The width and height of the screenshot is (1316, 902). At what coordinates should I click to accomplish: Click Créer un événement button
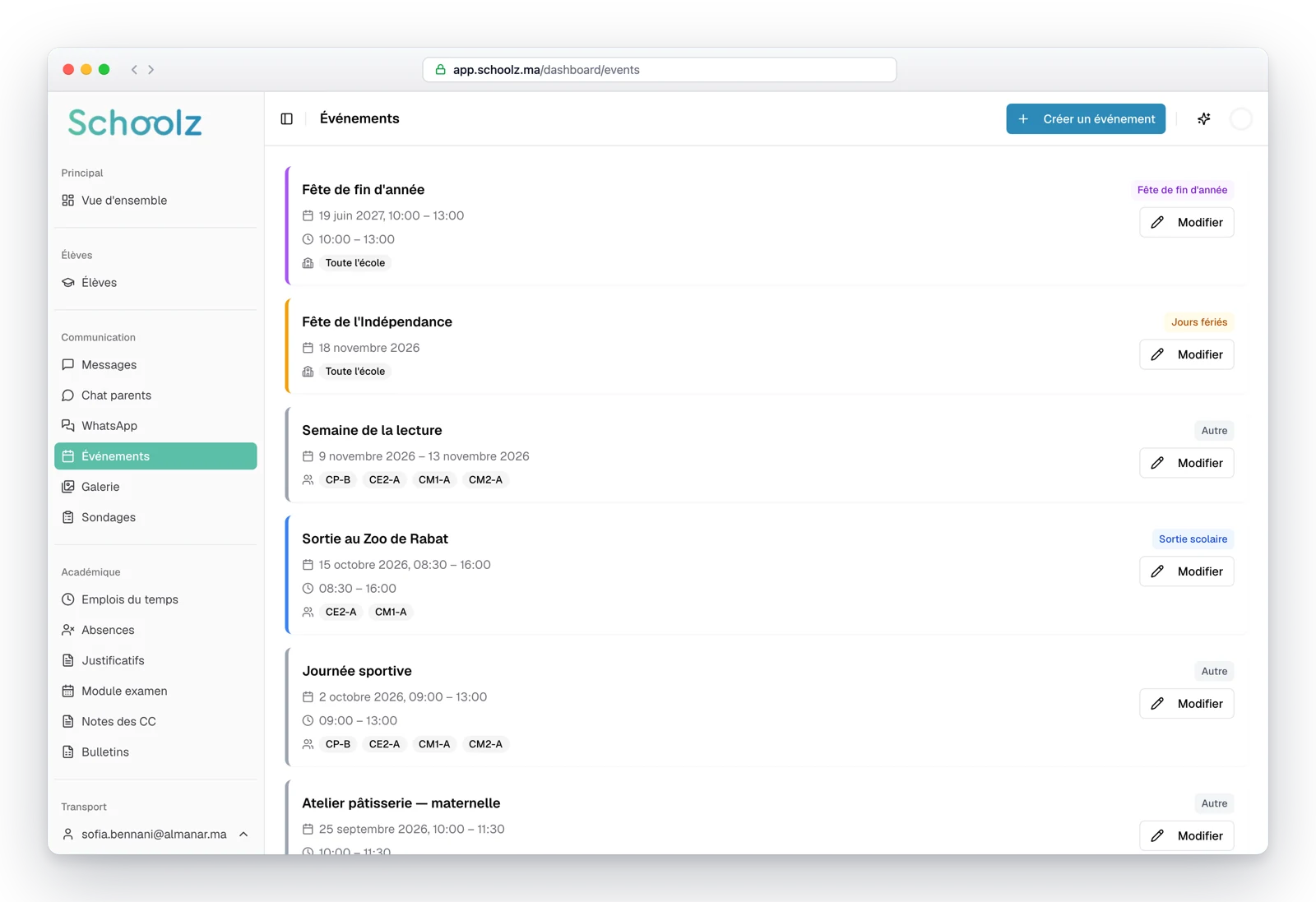pyautogui.click(x=1086, y=119)
